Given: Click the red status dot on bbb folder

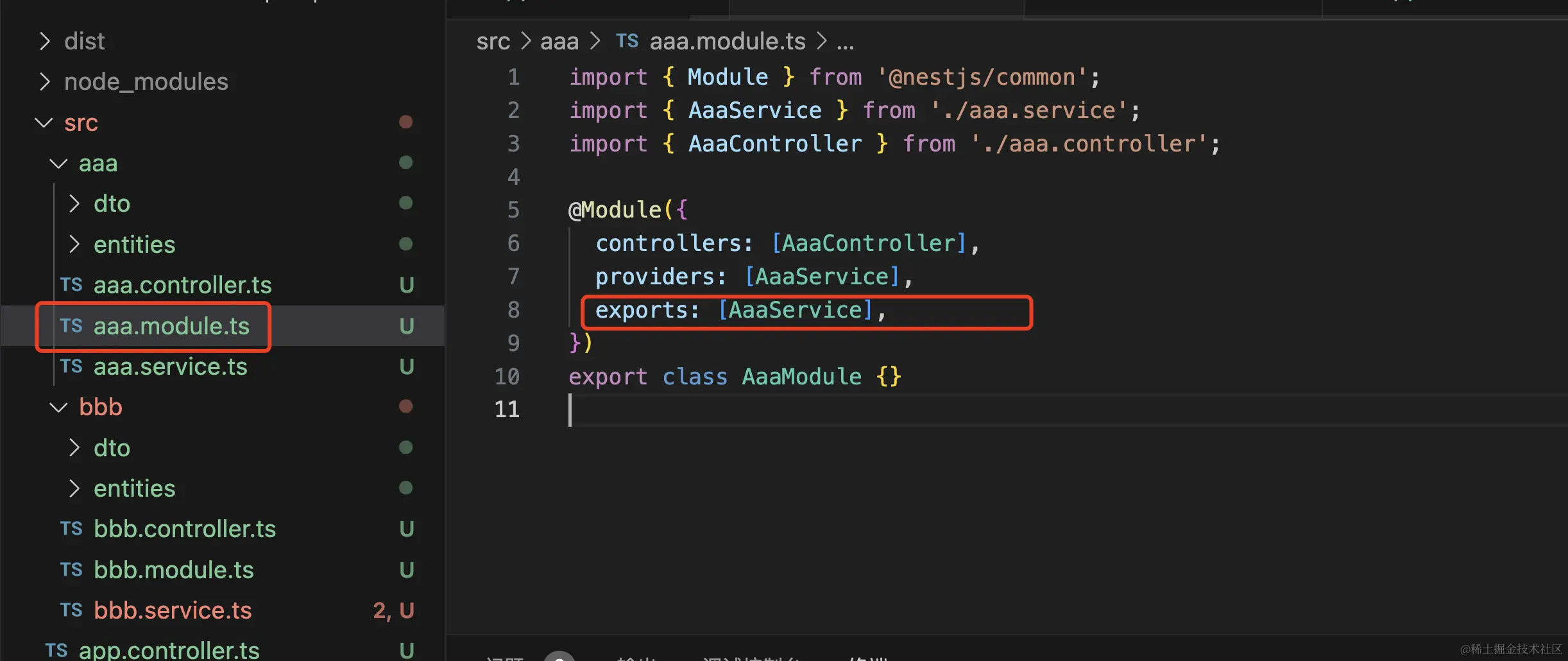Looking at the screenshot, I should coord(405,406).
